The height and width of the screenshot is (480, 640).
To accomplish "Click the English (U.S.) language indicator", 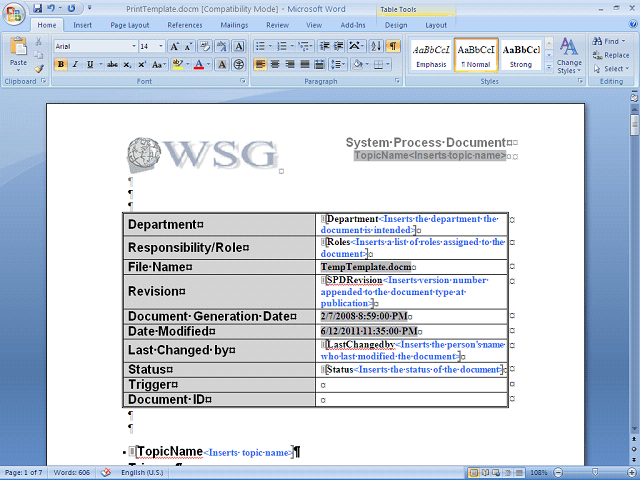I will [142, 473].
